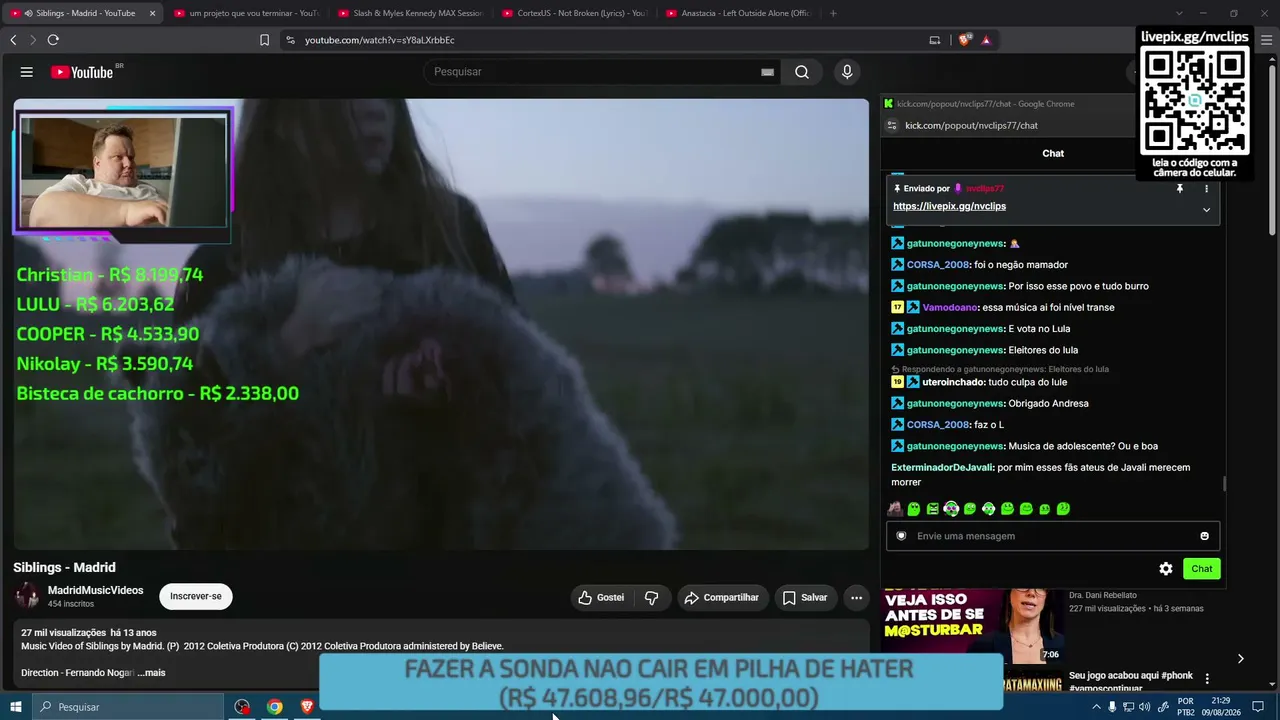Bookmark this page in the address bar
Screen dimensions: 1280x720
pos(264,40)
